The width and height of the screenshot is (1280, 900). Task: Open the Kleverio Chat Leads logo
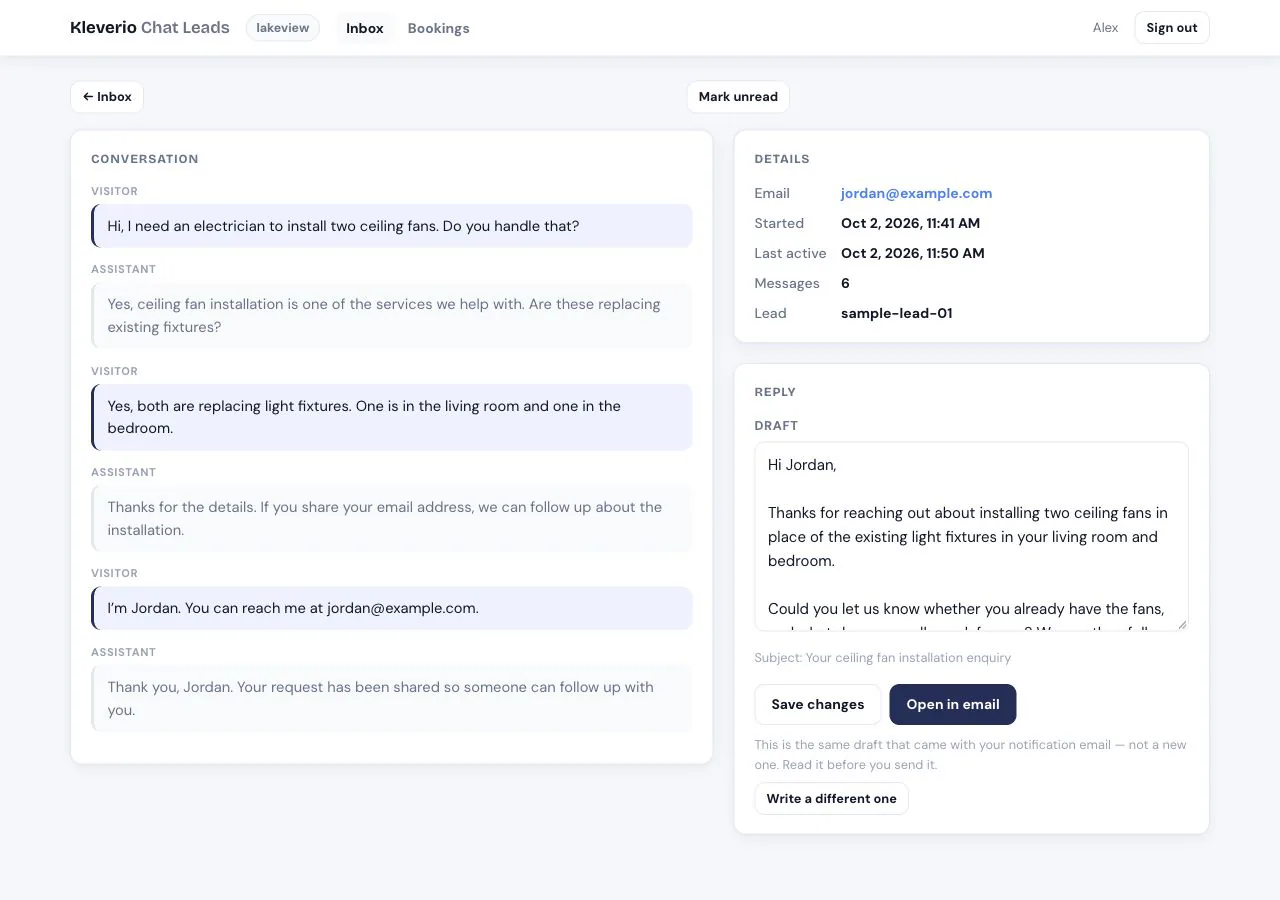[x=150, y=28]
